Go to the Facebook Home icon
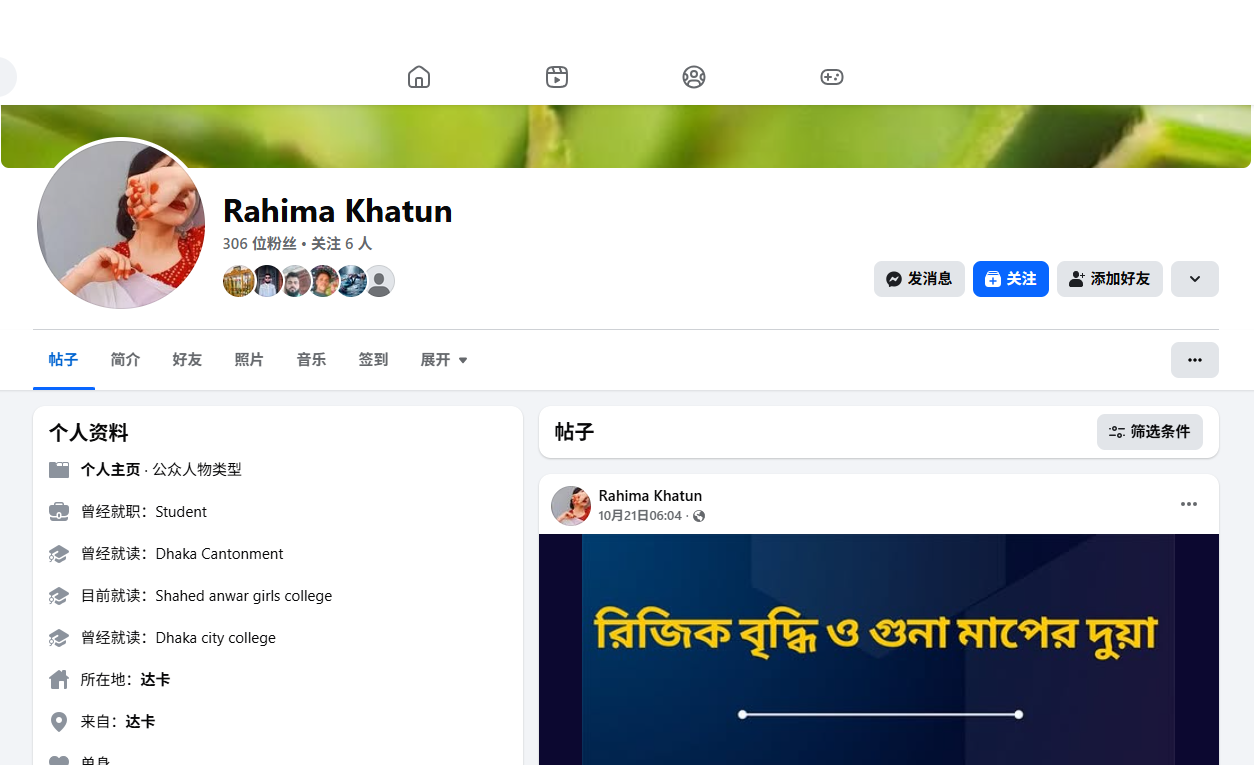 (419, 77)
